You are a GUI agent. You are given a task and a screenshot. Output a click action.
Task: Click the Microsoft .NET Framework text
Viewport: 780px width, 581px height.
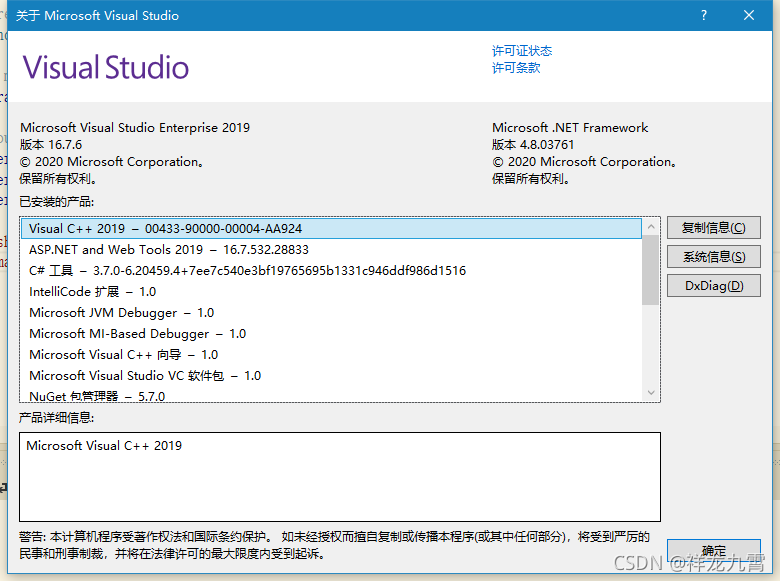[x=570, y=128]
